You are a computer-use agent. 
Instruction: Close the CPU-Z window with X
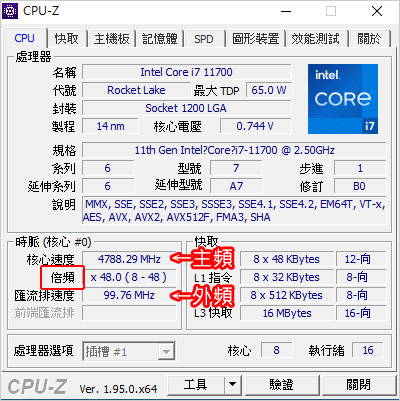pyautogui.click(x=377, y=11)
